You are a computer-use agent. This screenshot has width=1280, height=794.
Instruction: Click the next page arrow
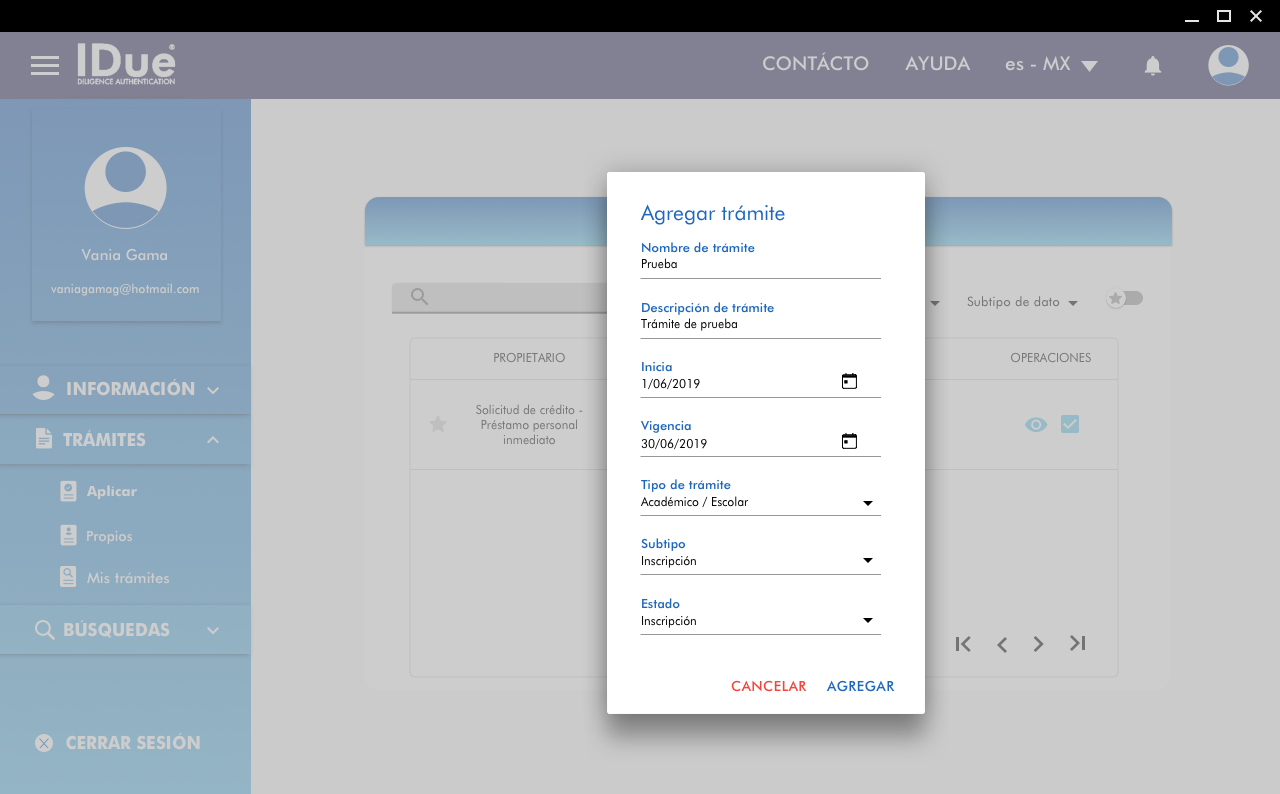click(1039, 644)
